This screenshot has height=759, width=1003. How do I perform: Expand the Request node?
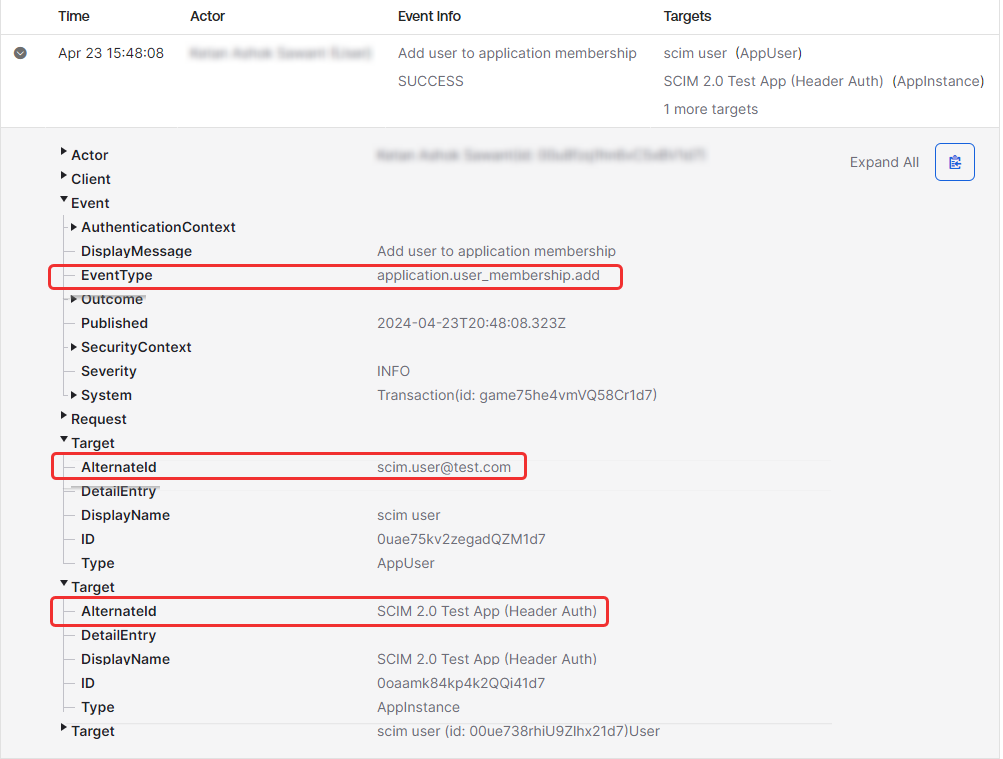pos(65,417)
